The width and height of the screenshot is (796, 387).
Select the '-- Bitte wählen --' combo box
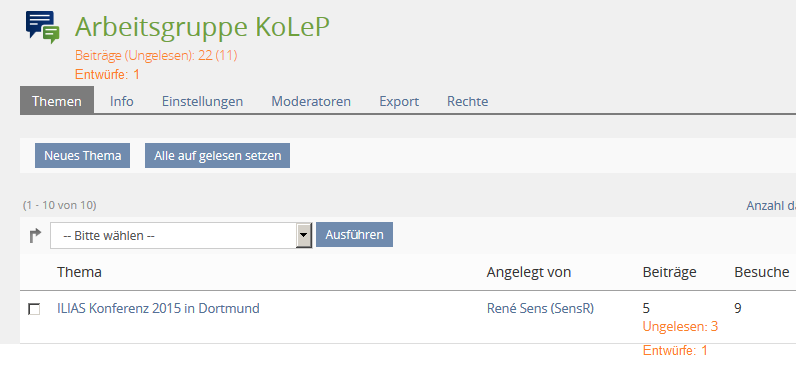tap(181, 236)
